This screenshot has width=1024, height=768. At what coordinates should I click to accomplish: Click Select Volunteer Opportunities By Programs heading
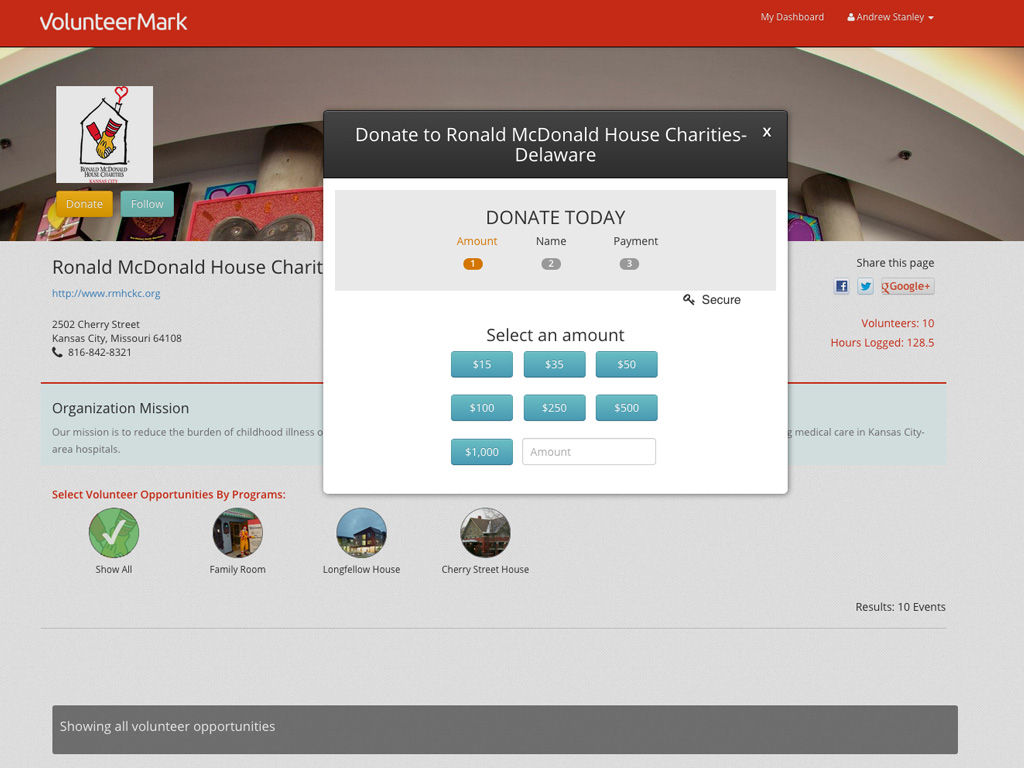[168, 494]
